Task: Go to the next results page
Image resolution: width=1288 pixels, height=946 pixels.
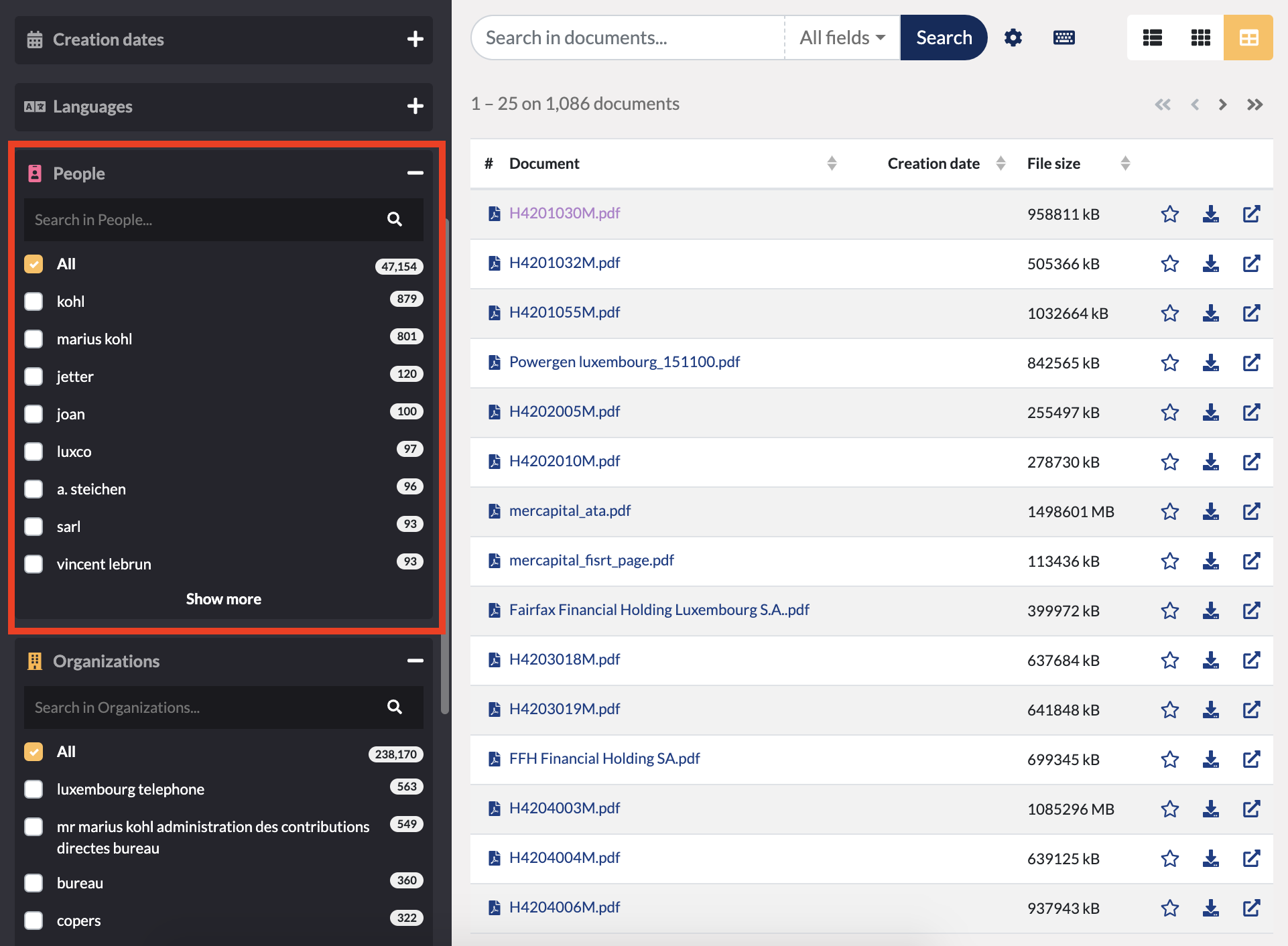Action: pos(1222,104)
